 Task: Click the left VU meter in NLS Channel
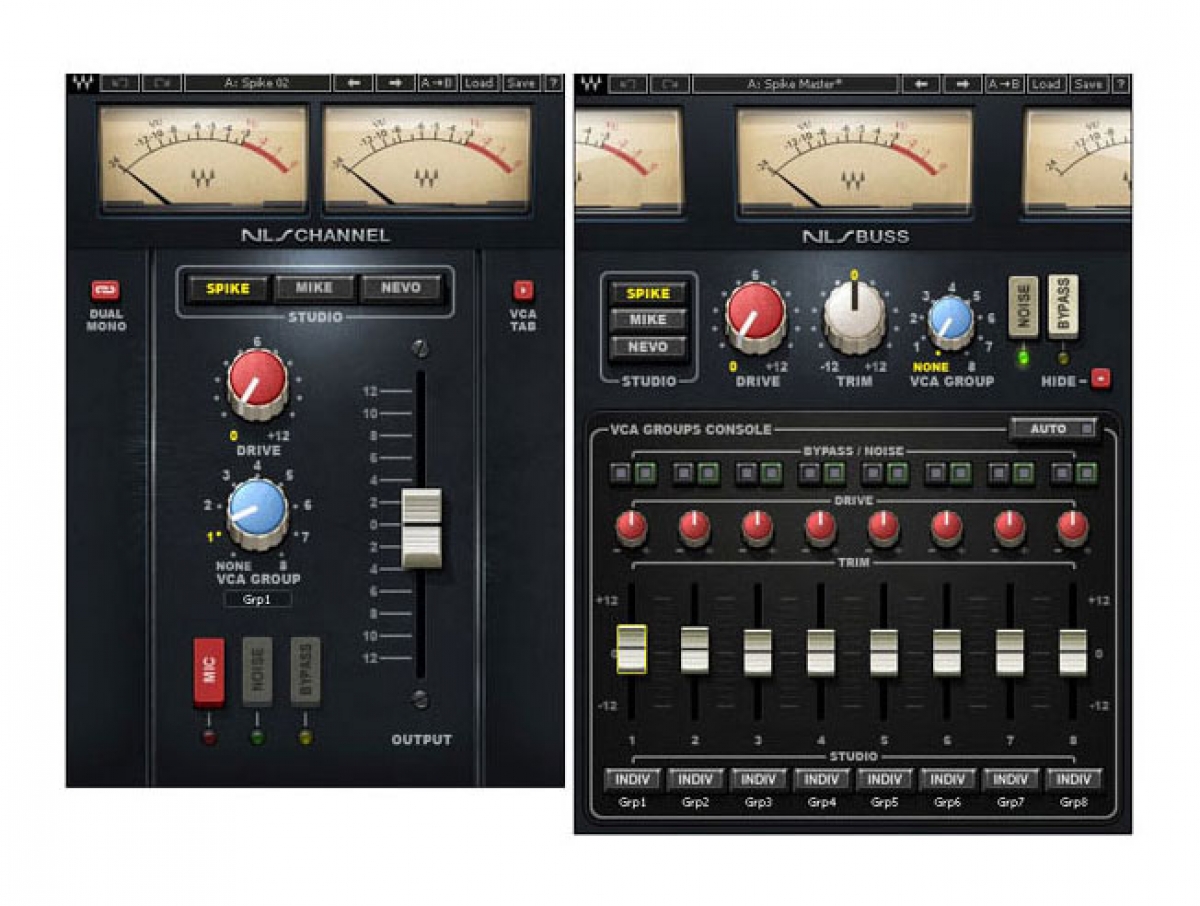coord(203,160)
